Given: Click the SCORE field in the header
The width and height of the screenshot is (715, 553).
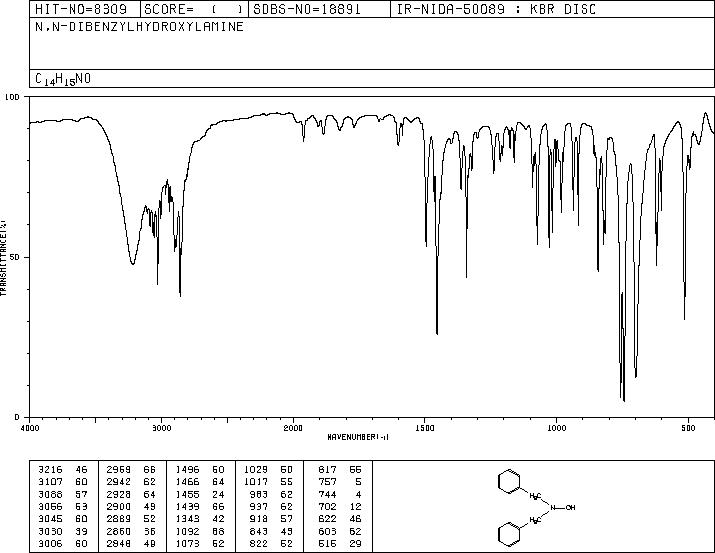Looking at the screenshot, I should (194, 9).
